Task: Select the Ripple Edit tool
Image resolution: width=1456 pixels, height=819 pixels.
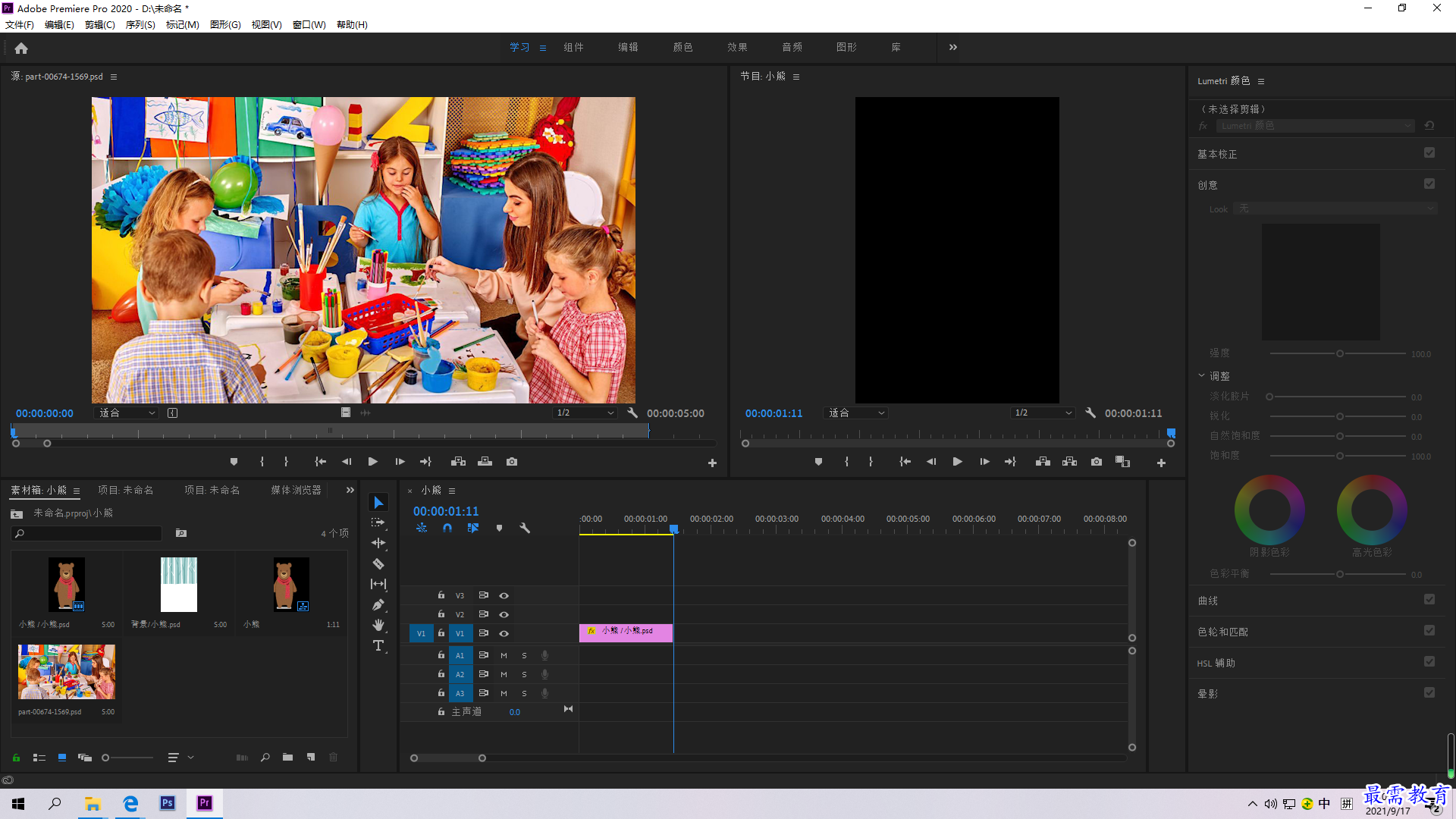Action: (x=378, y=543)
